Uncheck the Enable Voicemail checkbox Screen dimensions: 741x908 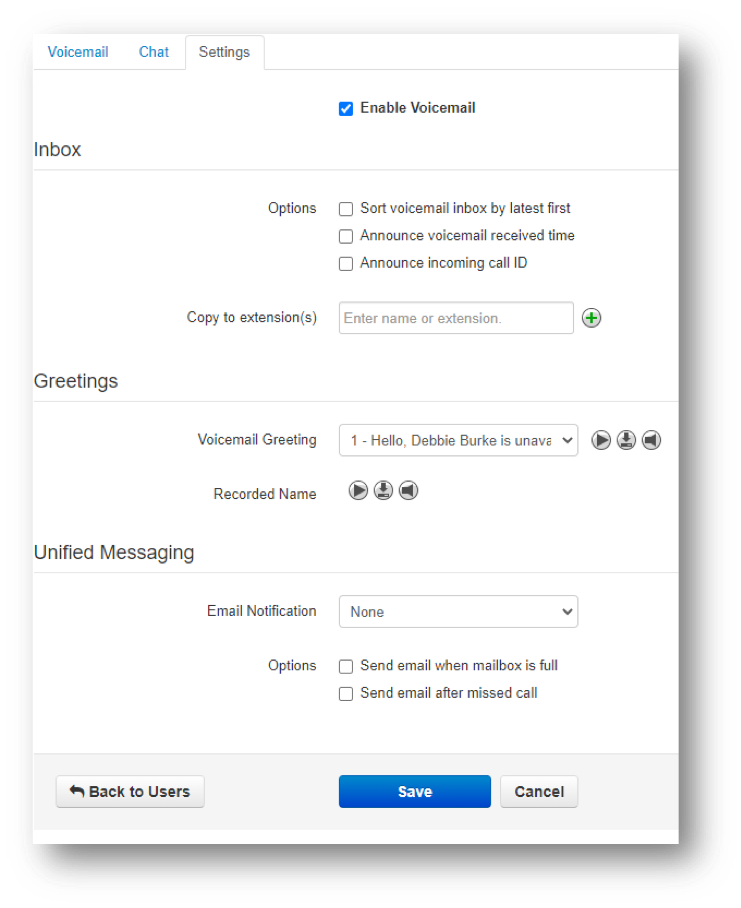346,109
